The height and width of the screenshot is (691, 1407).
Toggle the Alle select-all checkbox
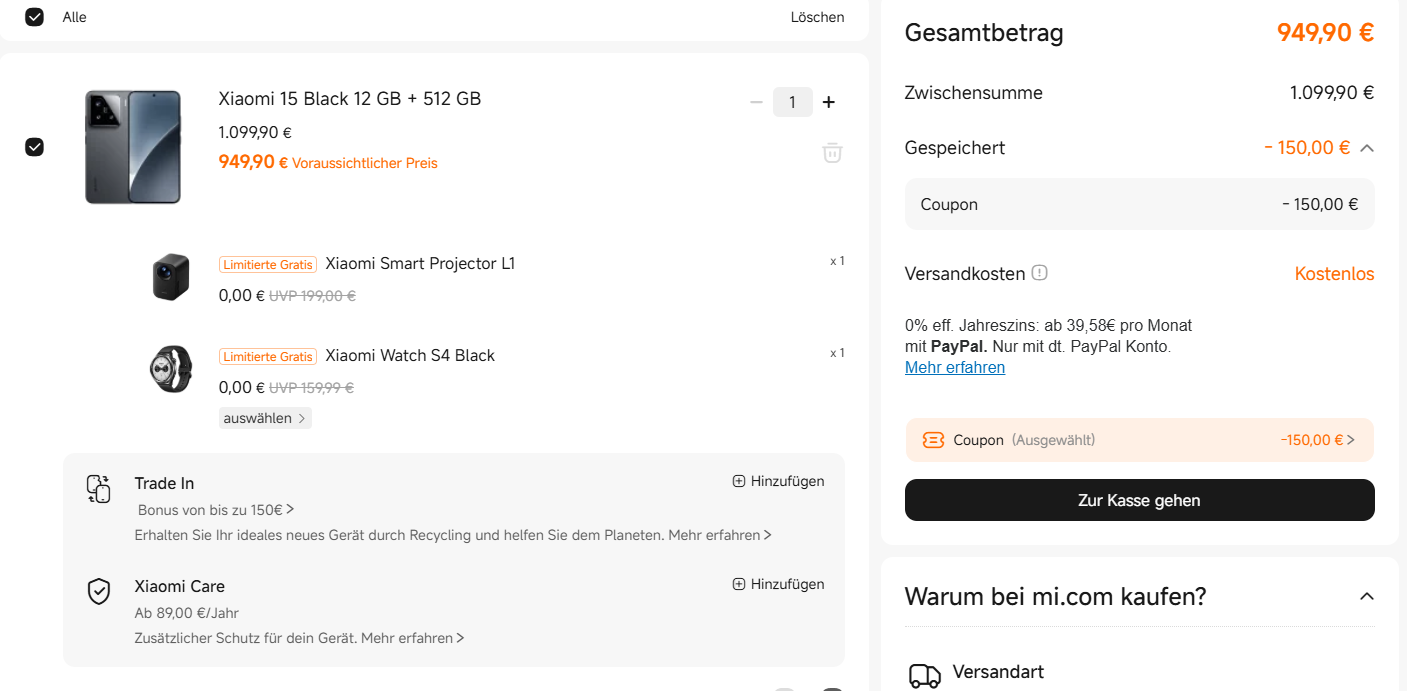(x=35, y=17)
